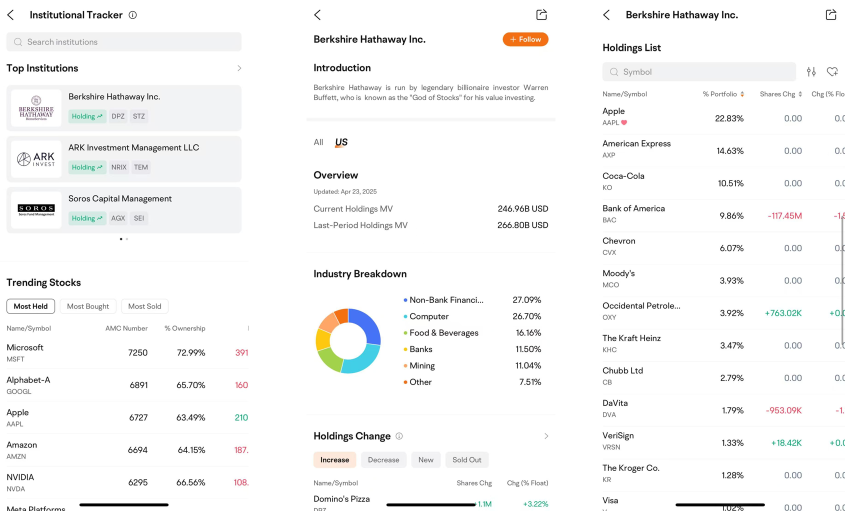Toggle AAPL favorite heart icon
850x511 pixels.
(624, 123)
